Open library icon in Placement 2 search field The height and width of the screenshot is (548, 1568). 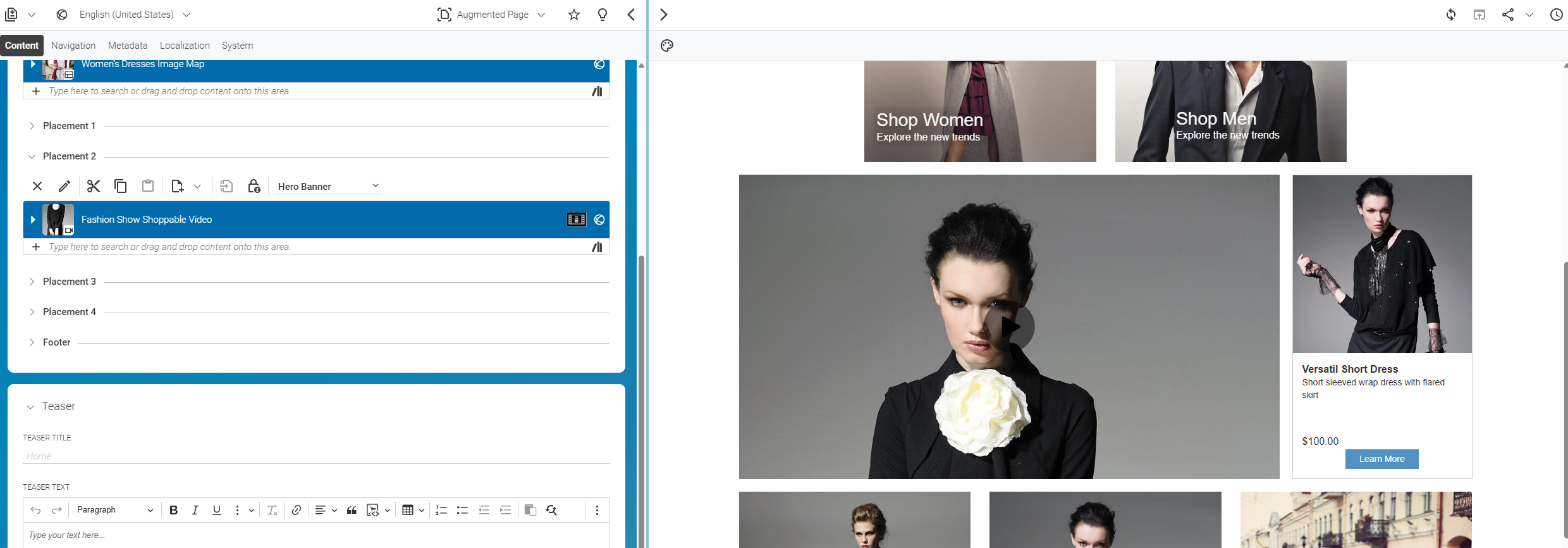point(597,247)
